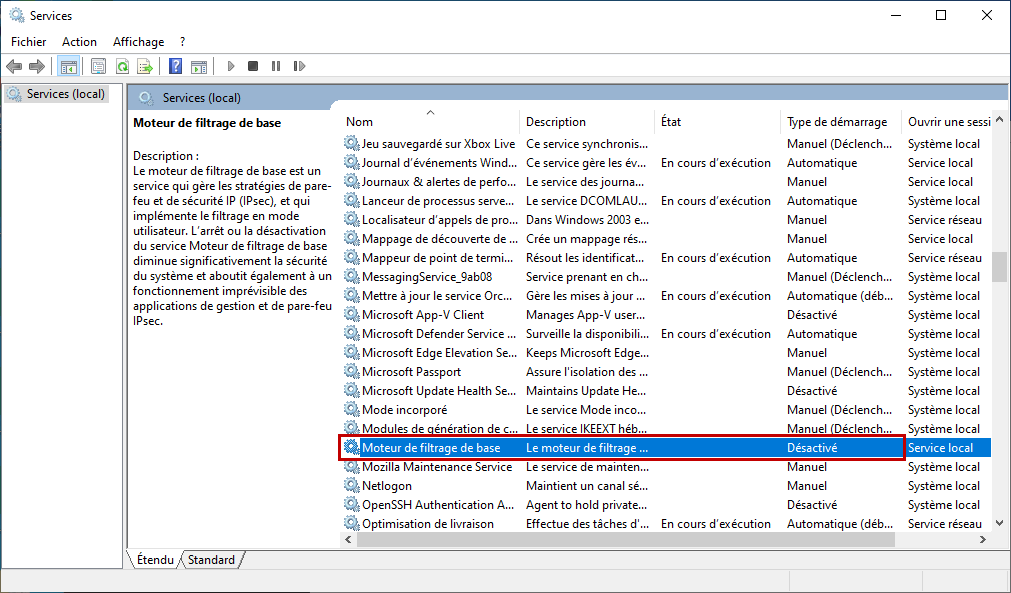Pause the selected service
The image size is (1011, 593).
(x=275, y=66)
